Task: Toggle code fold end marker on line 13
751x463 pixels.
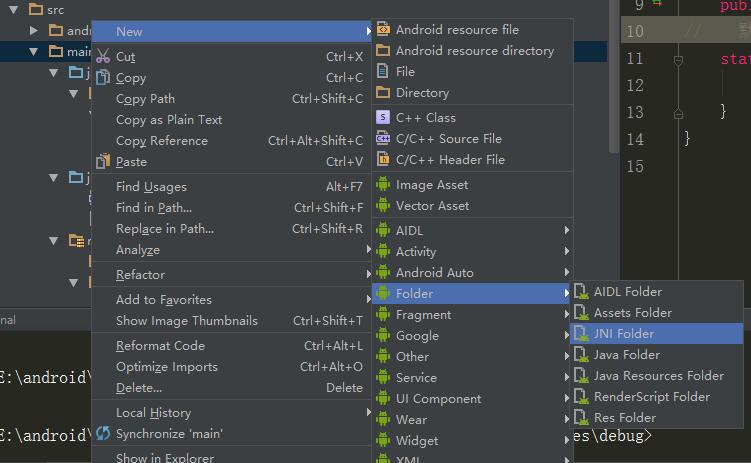Action: coord(678,114)
